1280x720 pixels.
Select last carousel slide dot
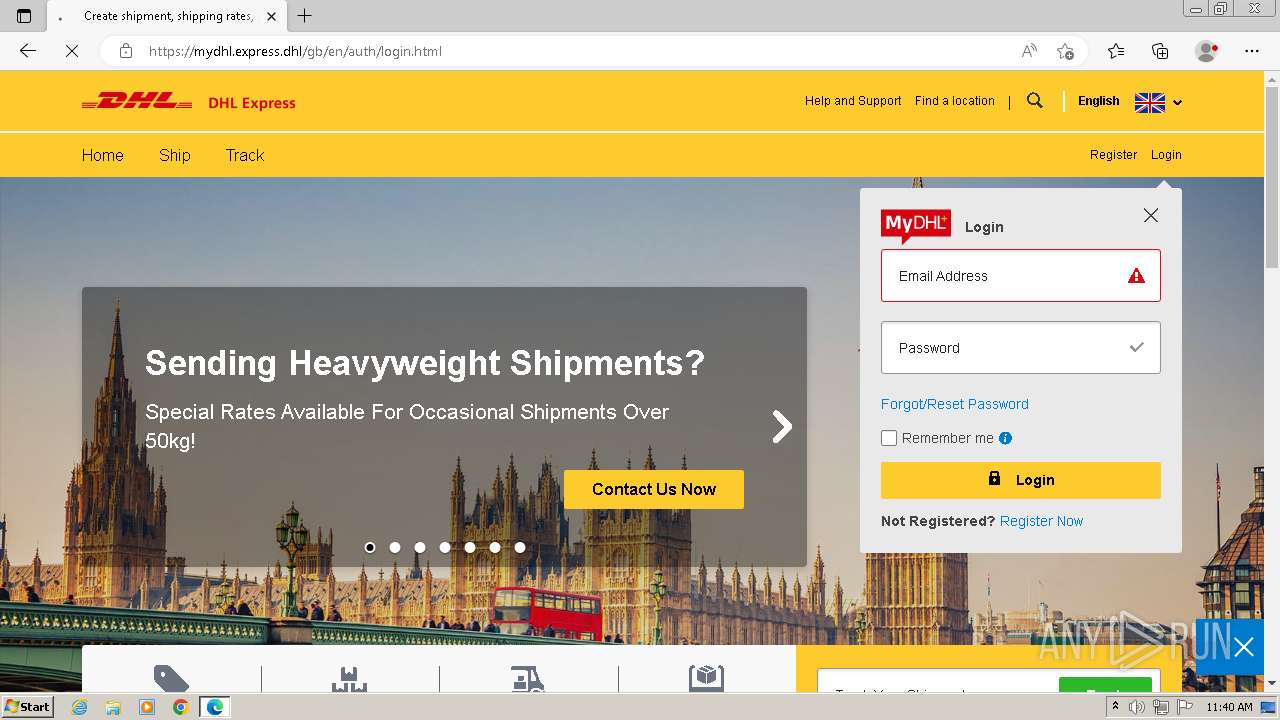click(x=520, y=547)
